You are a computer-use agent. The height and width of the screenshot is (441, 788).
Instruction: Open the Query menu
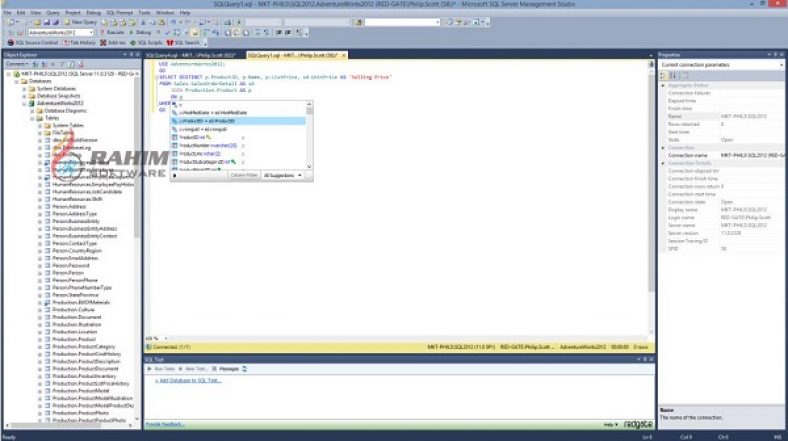(52, 13)
